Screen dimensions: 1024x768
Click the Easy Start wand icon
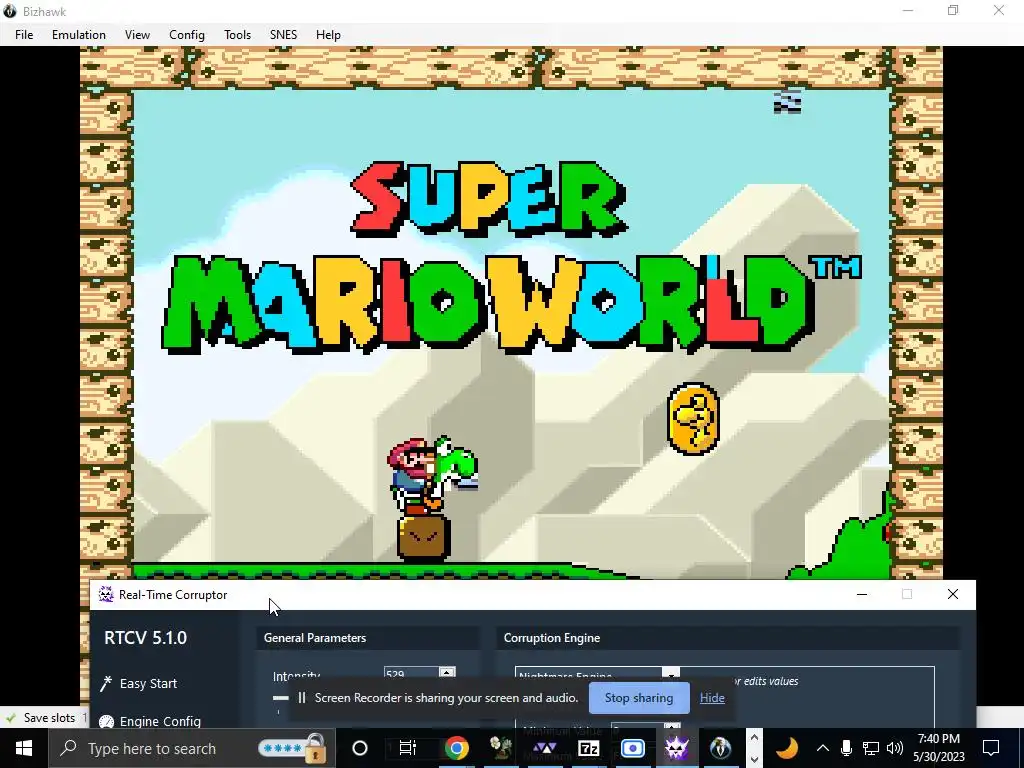coord(106,683)
